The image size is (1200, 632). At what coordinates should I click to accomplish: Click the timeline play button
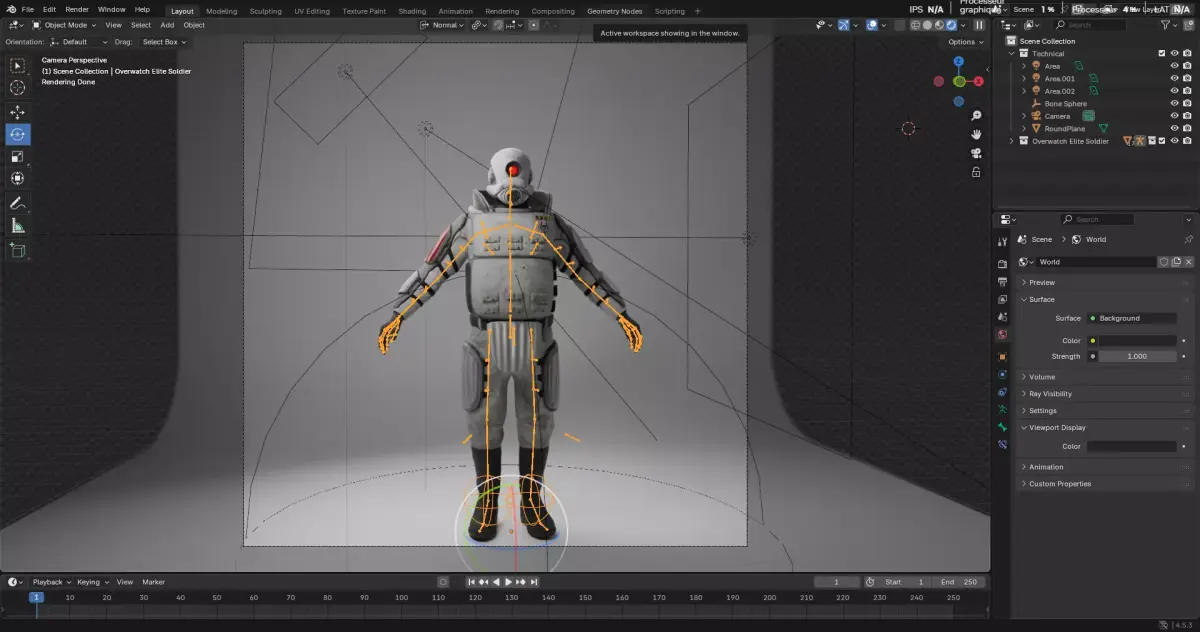(508, 582)
